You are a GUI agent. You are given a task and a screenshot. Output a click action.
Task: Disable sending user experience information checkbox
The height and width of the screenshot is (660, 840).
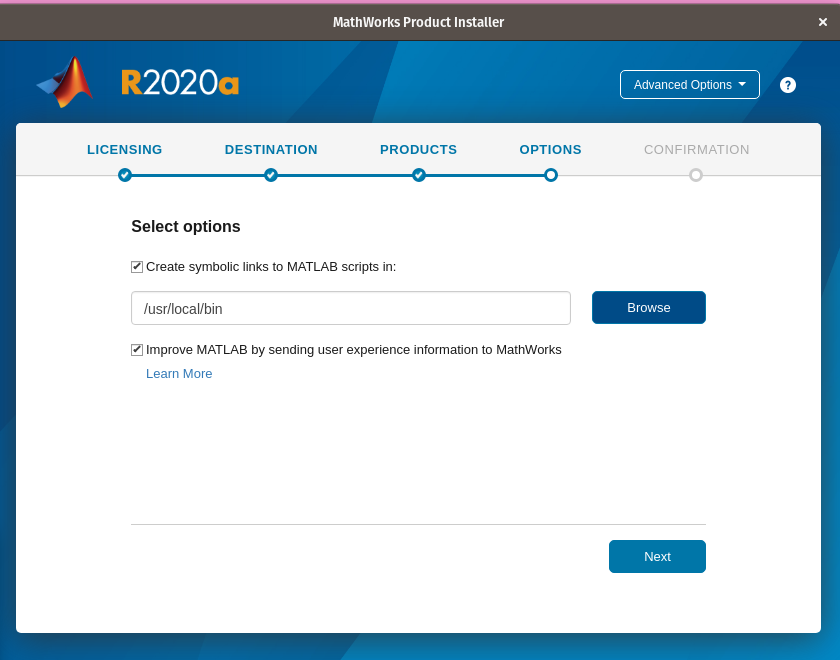point(137,350)
